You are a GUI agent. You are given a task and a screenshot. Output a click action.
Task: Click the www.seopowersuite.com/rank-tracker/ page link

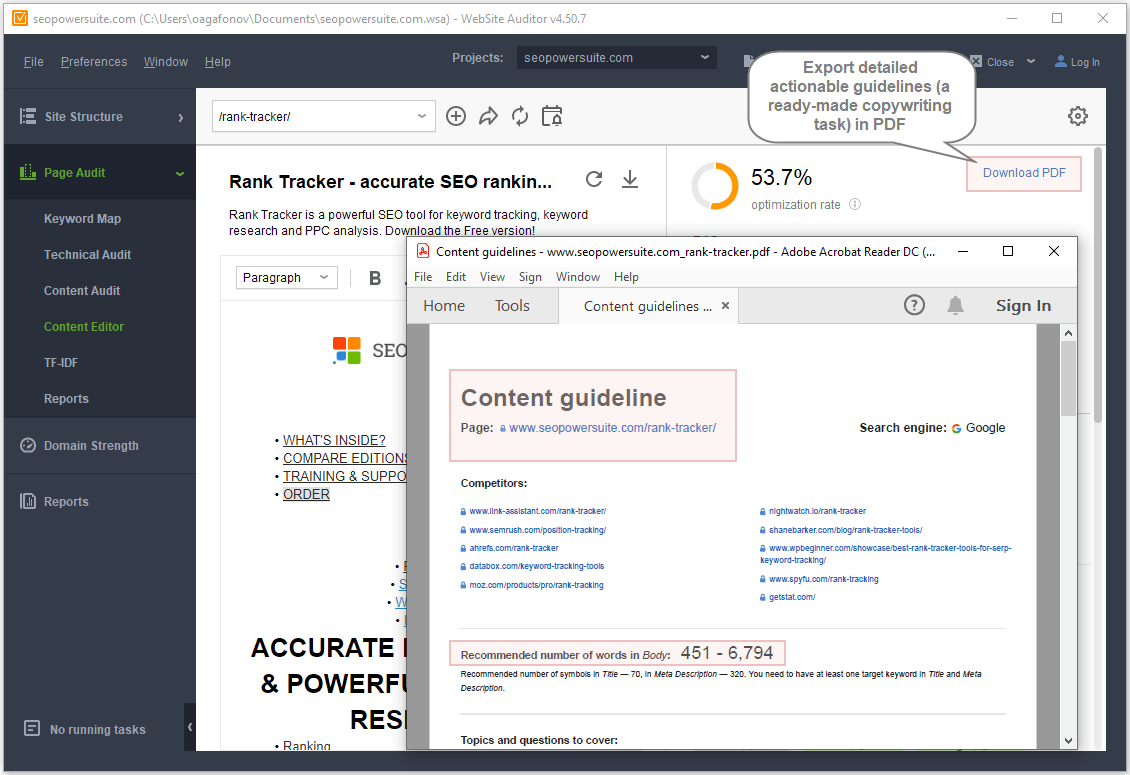click(613, 428)
